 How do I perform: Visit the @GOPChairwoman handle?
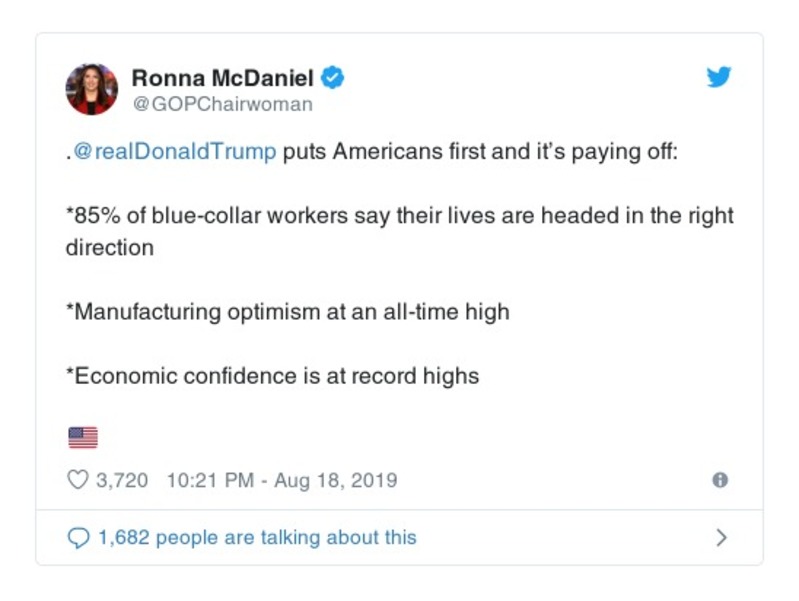[222, 104]
